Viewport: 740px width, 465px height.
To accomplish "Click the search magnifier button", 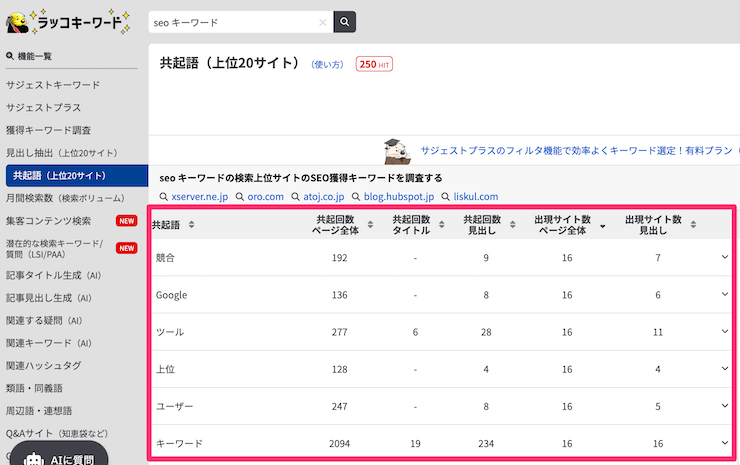I will pos(345,22).
